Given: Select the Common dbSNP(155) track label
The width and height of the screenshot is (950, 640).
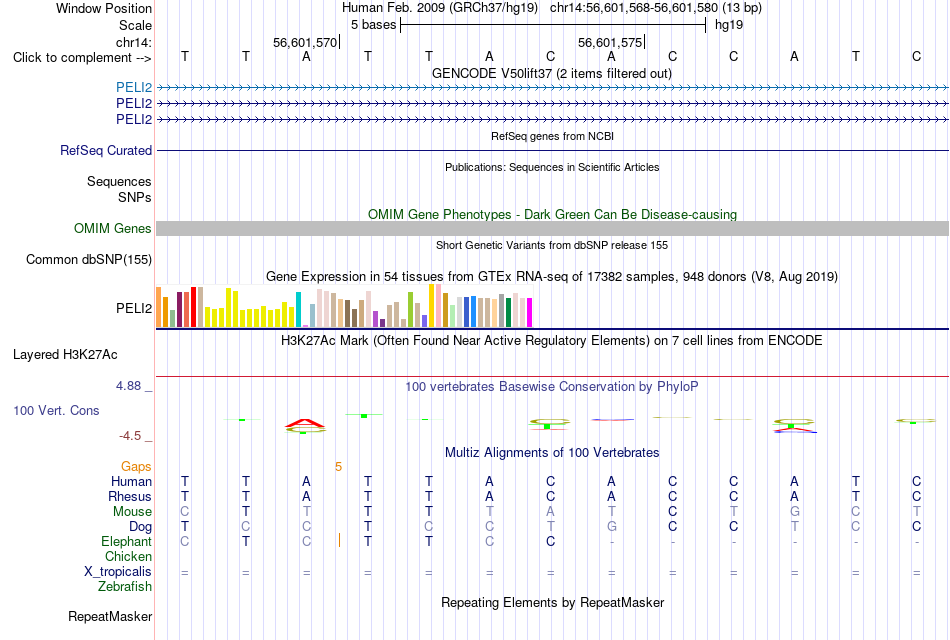Looking at the screenshot, I should [89, 259].
